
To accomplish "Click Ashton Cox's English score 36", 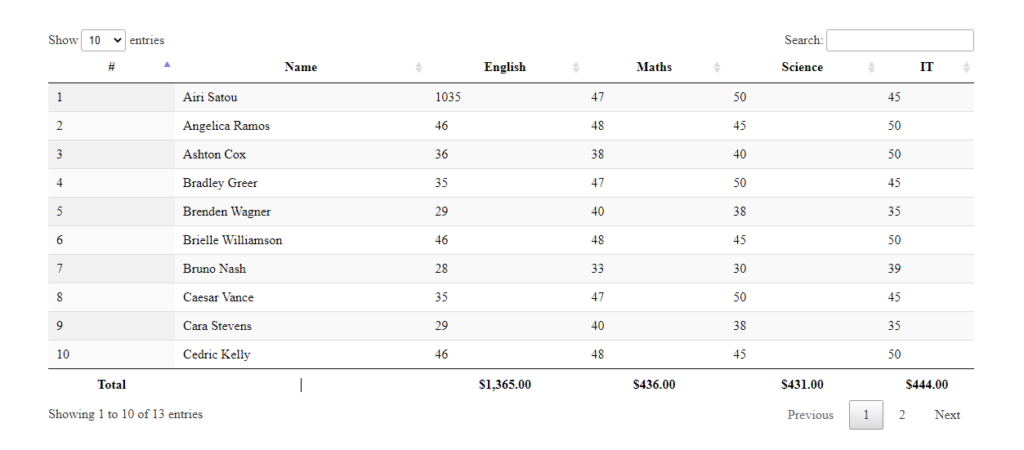I will pos(441,155).
